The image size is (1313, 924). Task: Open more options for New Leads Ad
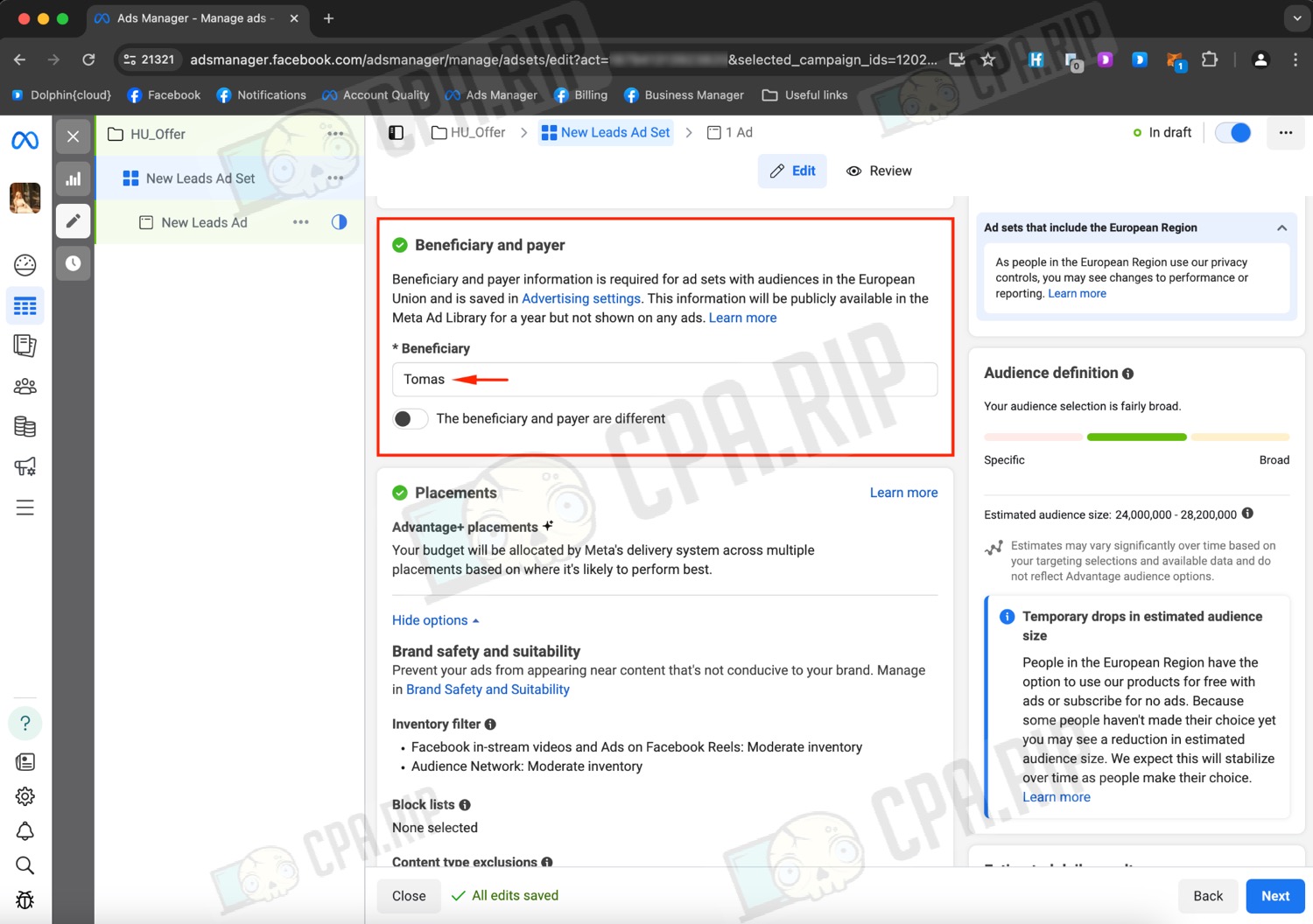point(301,222)
